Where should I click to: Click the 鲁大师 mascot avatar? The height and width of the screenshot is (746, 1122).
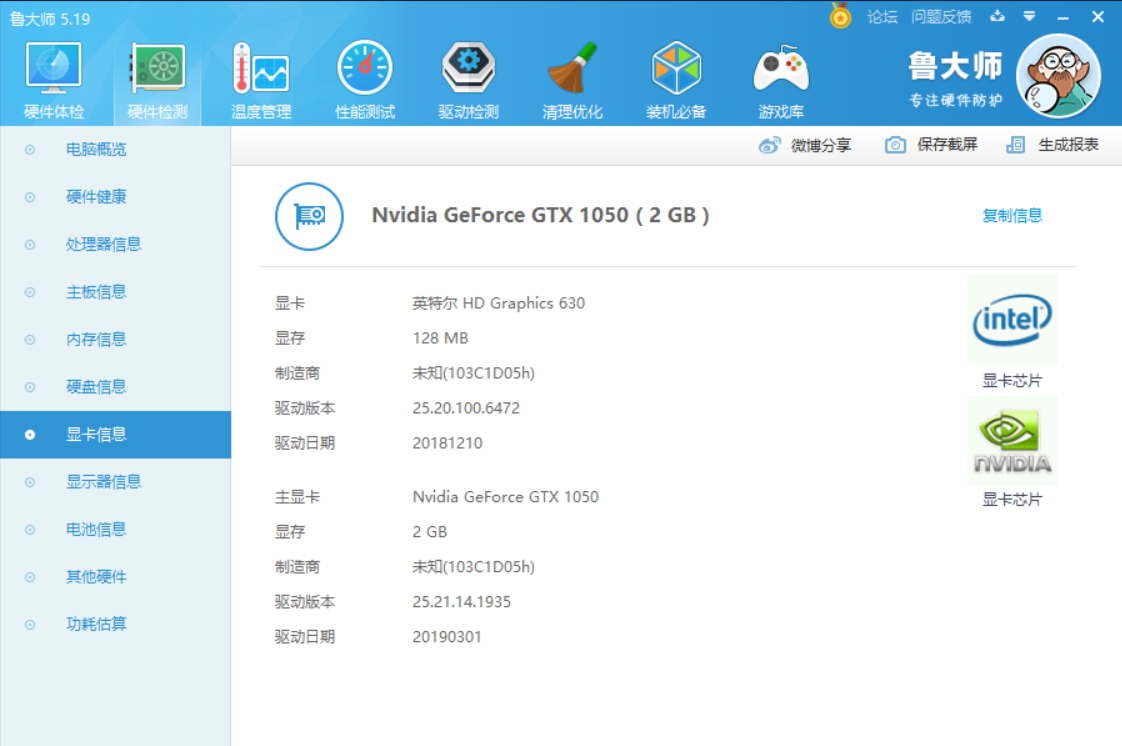pyautogui.click(x=1059, y=77)
